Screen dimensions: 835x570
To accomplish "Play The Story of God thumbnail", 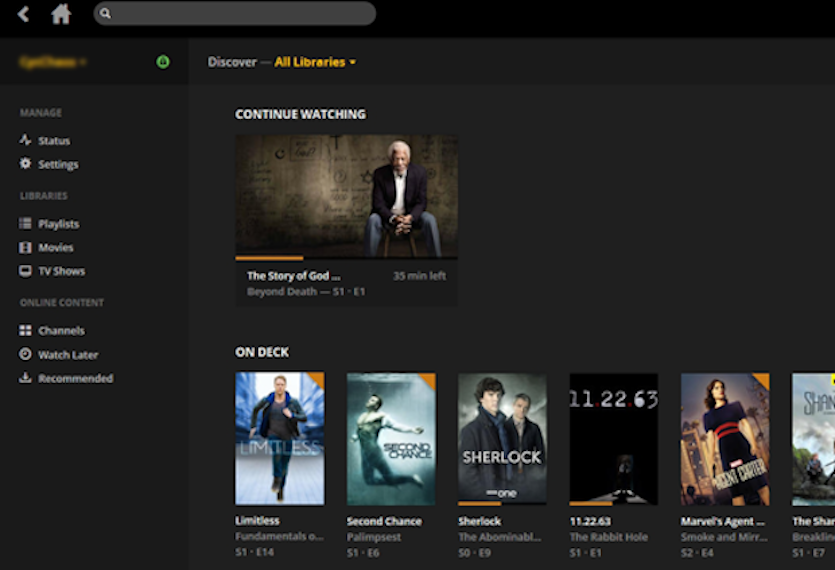I will click(x=346, y=196).
